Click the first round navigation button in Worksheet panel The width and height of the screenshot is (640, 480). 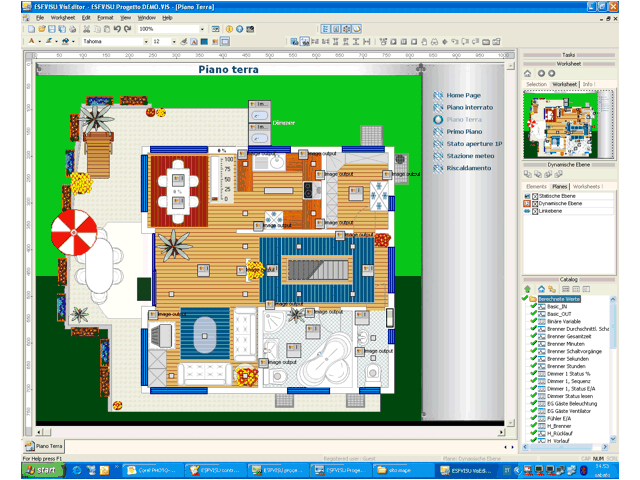541,73
